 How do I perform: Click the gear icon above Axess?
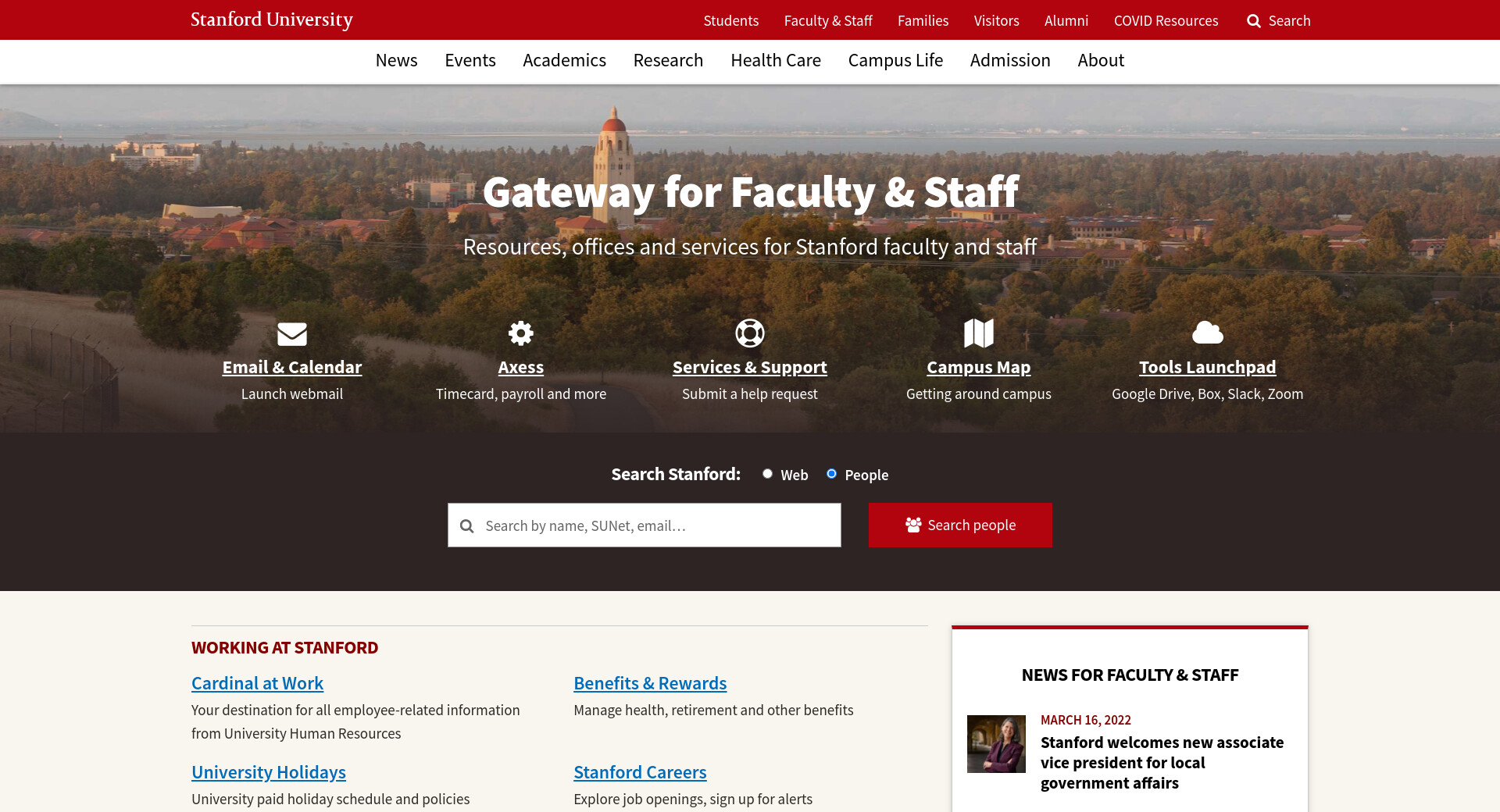(x=521, y=333)
